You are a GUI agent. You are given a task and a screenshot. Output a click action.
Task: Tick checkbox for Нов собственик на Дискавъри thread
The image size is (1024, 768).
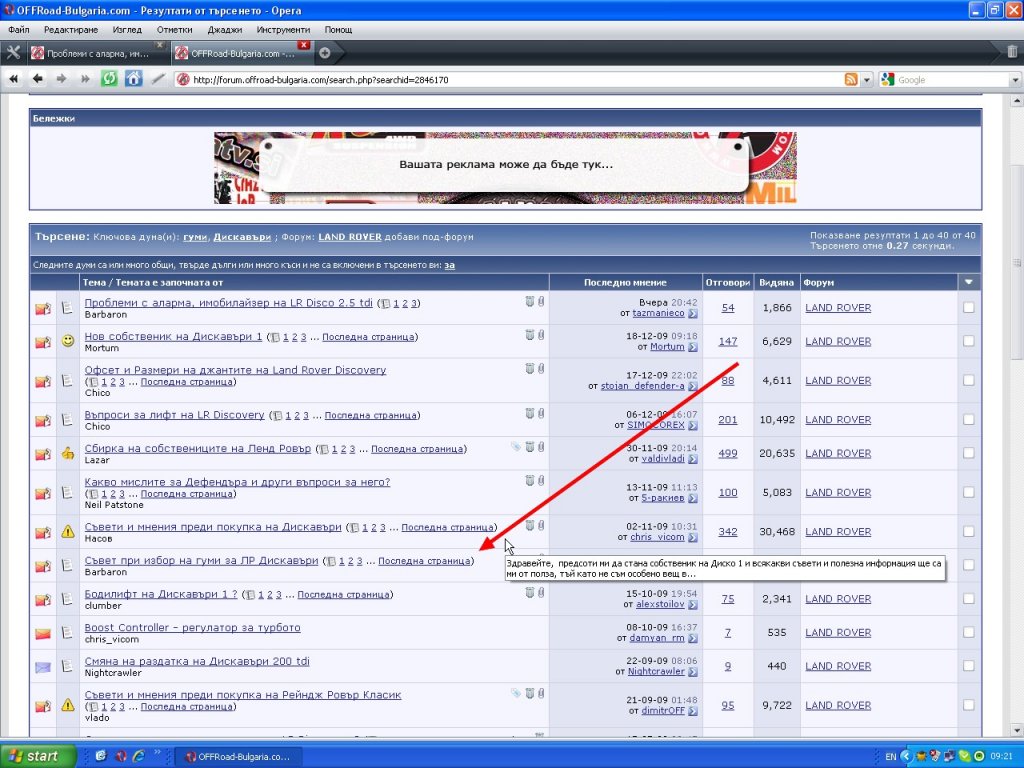(968, 341)
